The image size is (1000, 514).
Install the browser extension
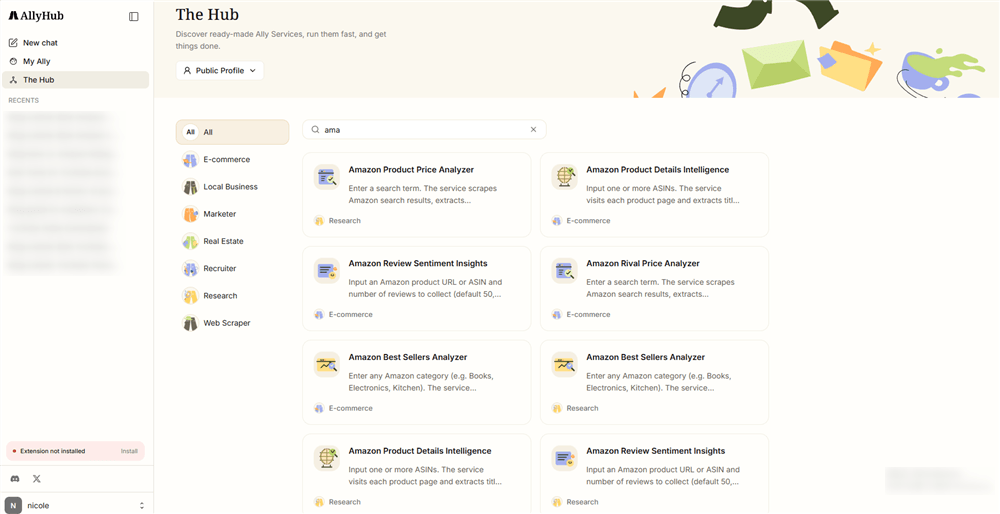pyautogui.click(x=129, y=451)
